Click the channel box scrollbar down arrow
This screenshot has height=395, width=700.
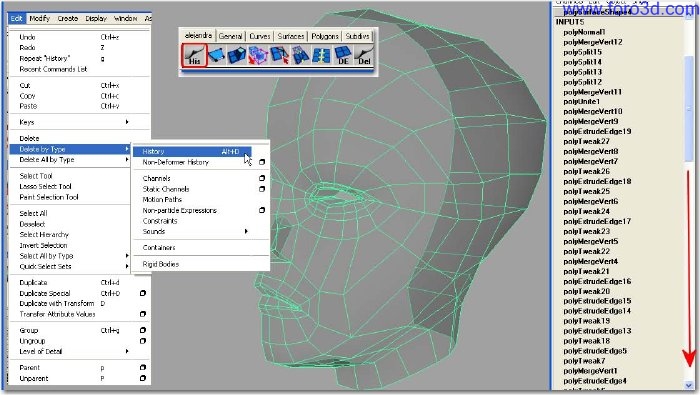pos(688,385)
